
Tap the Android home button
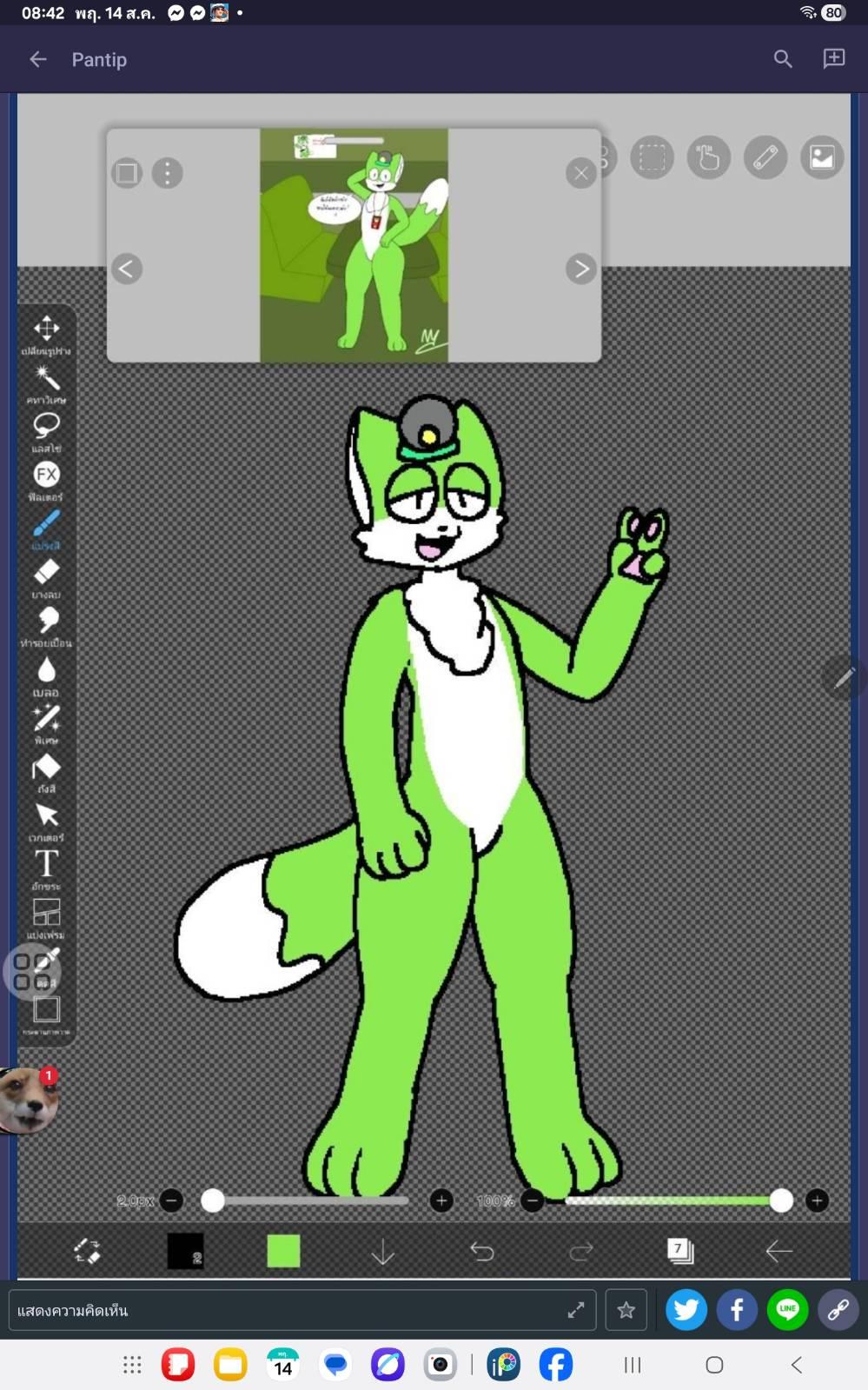click(714, 1365)
